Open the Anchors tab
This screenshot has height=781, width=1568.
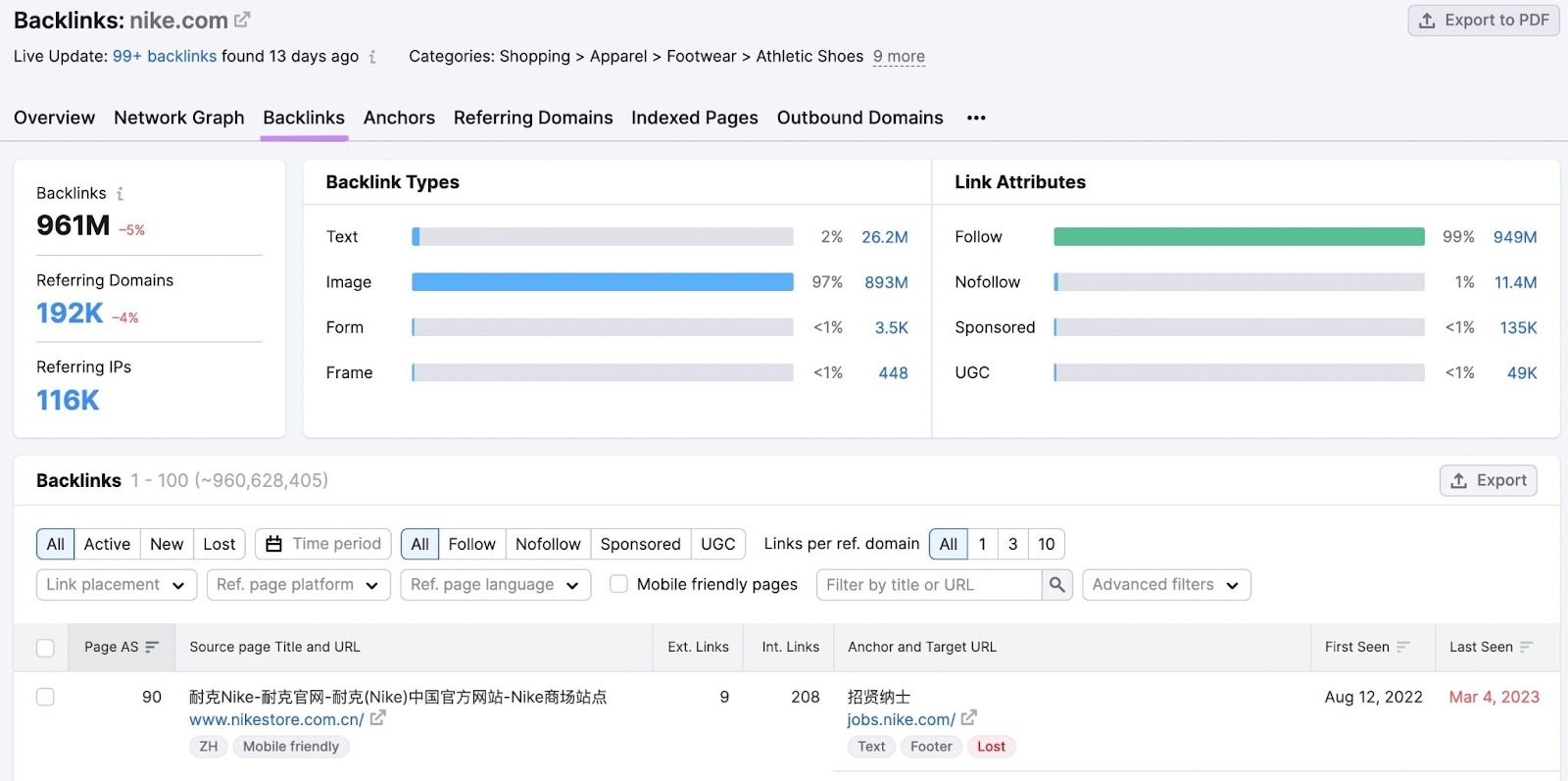point(399,118)
